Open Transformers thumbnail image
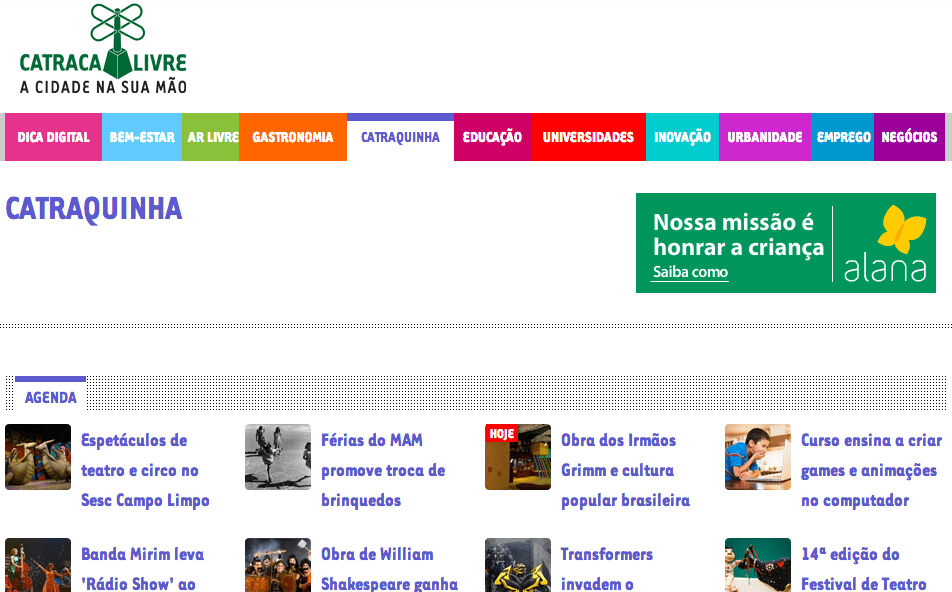The image size is (952, 592). click(518, 565)
